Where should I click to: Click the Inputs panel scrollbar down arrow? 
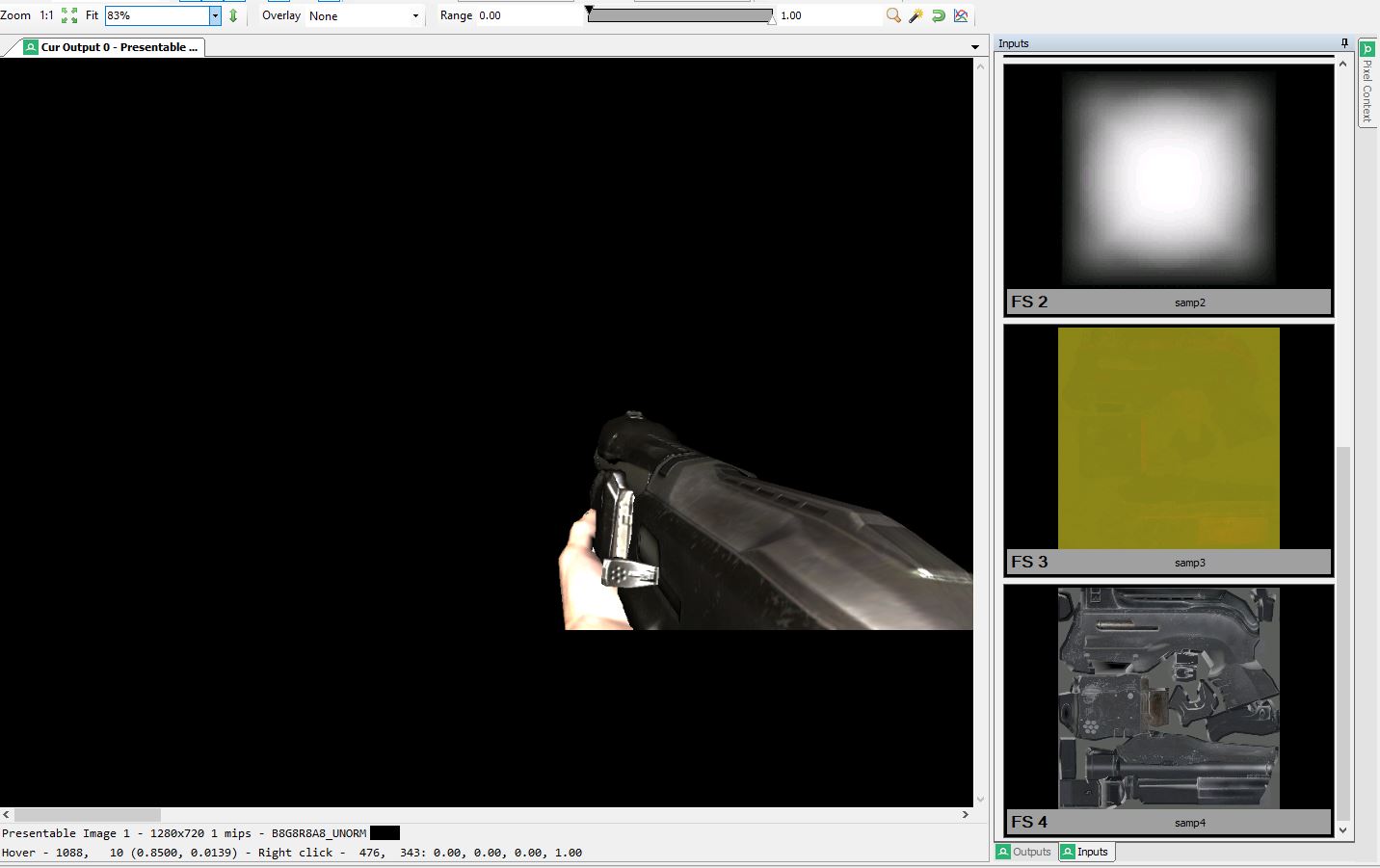pyautogui.click(x=1343, y=829)
